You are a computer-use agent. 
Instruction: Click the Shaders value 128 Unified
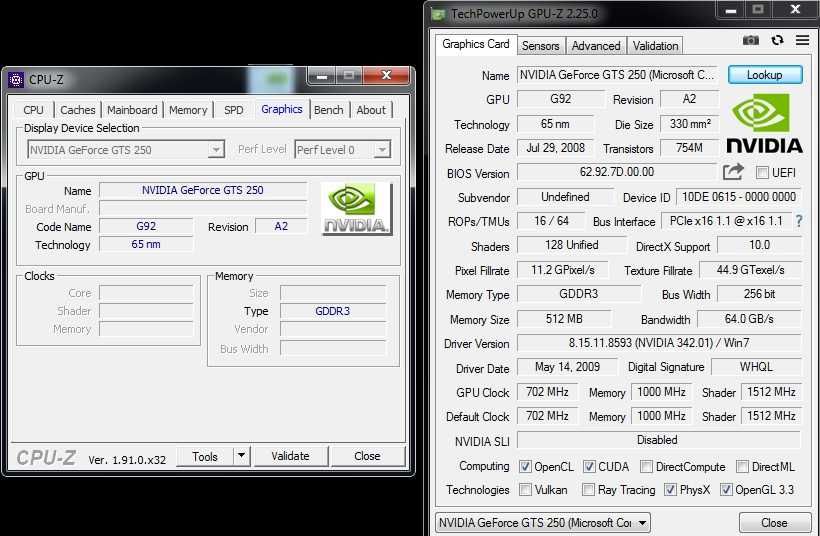coord(571,245)
